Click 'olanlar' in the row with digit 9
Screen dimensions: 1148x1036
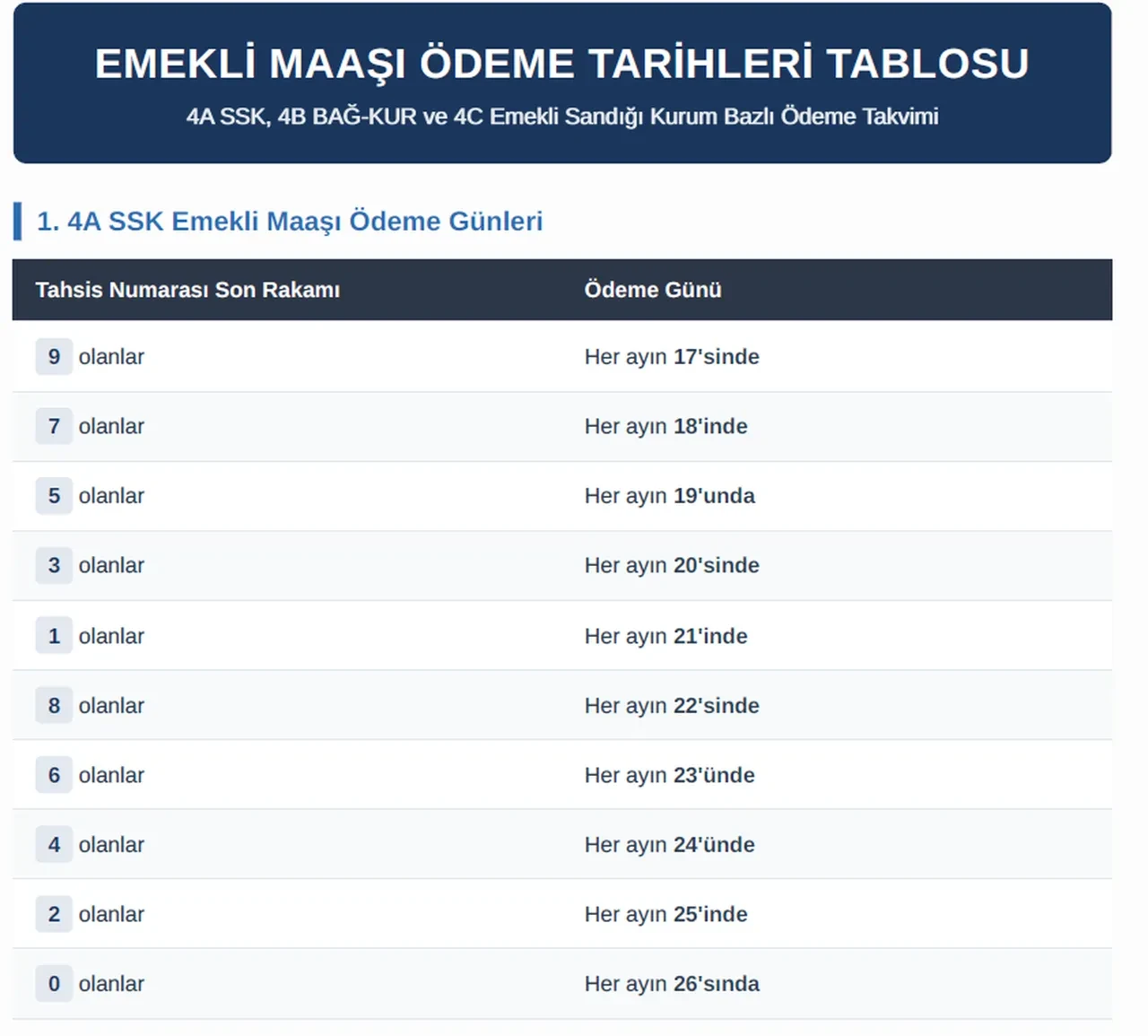point(111,357)
